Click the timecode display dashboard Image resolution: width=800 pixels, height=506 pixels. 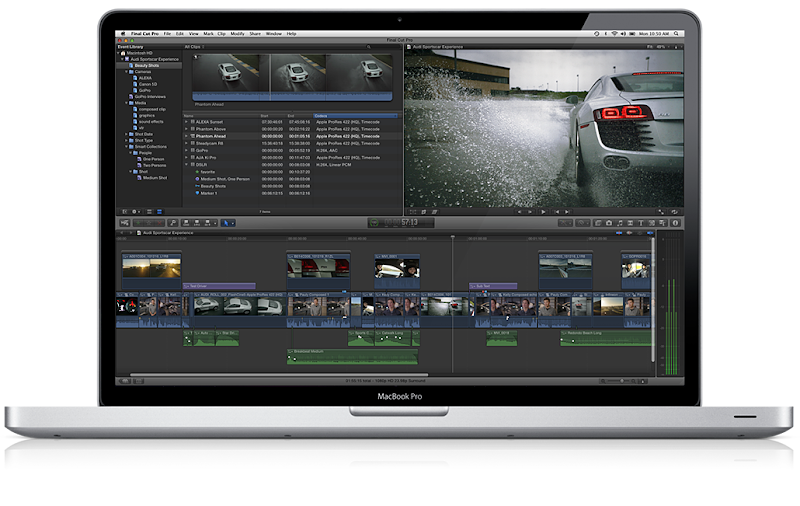tap(401, 222)
